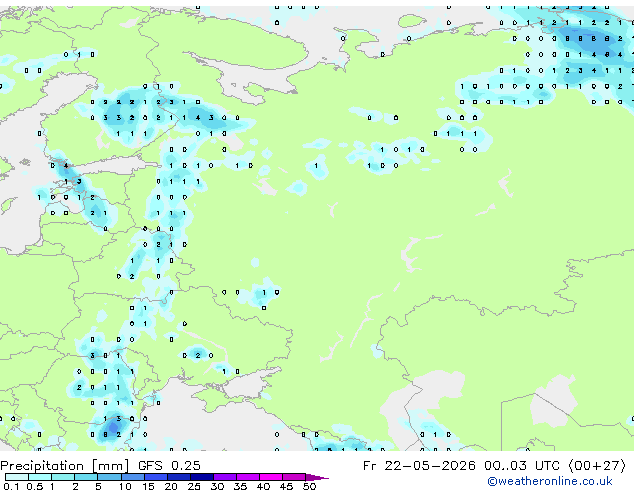This screenshot has width=634, height=490.
Task: Click the legend label "30"
Action: 217,486
